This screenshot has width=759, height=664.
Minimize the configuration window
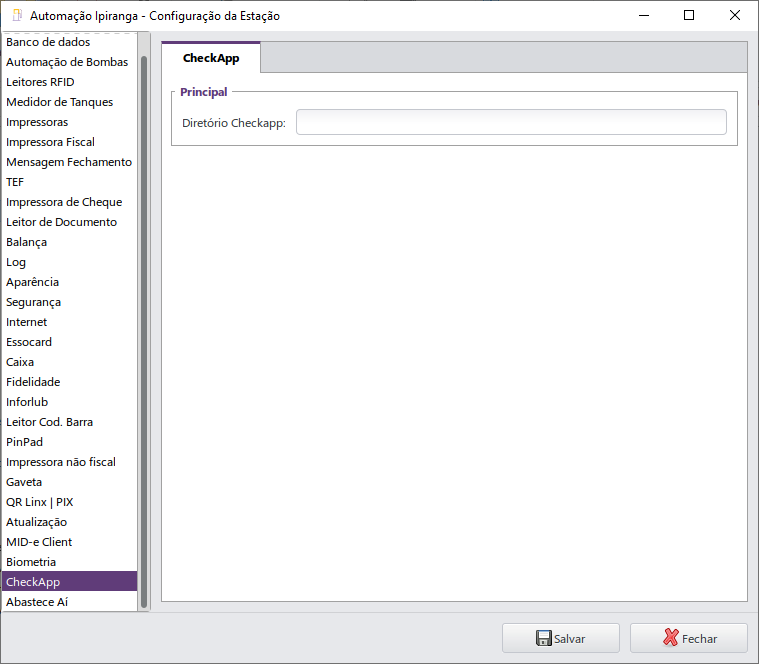point(644,15)
